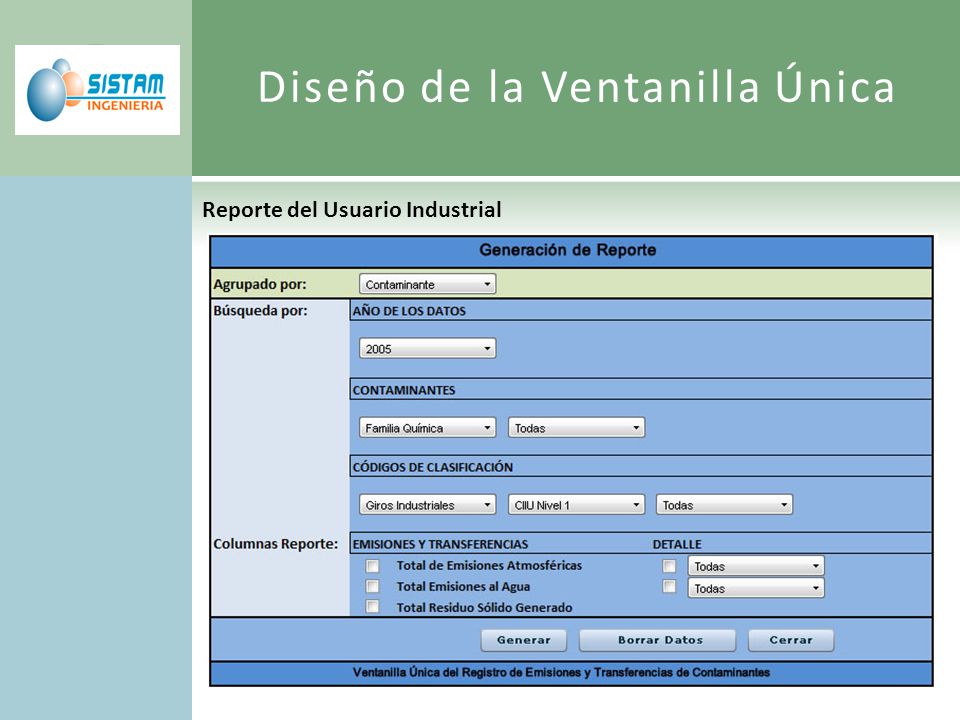960x720 pixels.
Task: Open Todas detail dropdown for Emisiones Atmosféricas
Action: coord(756,566)
